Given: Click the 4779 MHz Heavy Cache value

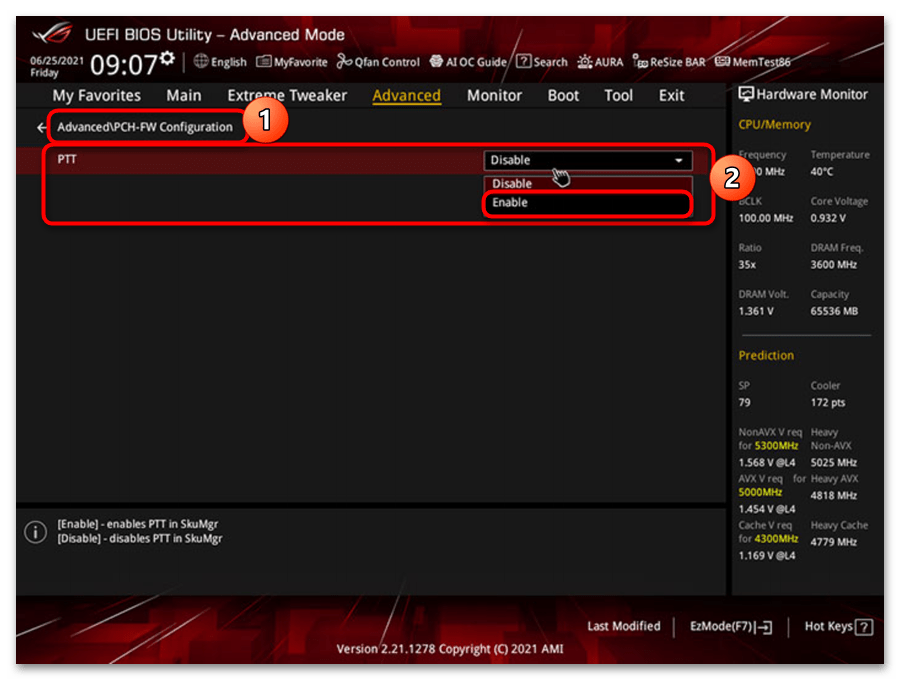Looking at the screenshot, I should (833, 542).
